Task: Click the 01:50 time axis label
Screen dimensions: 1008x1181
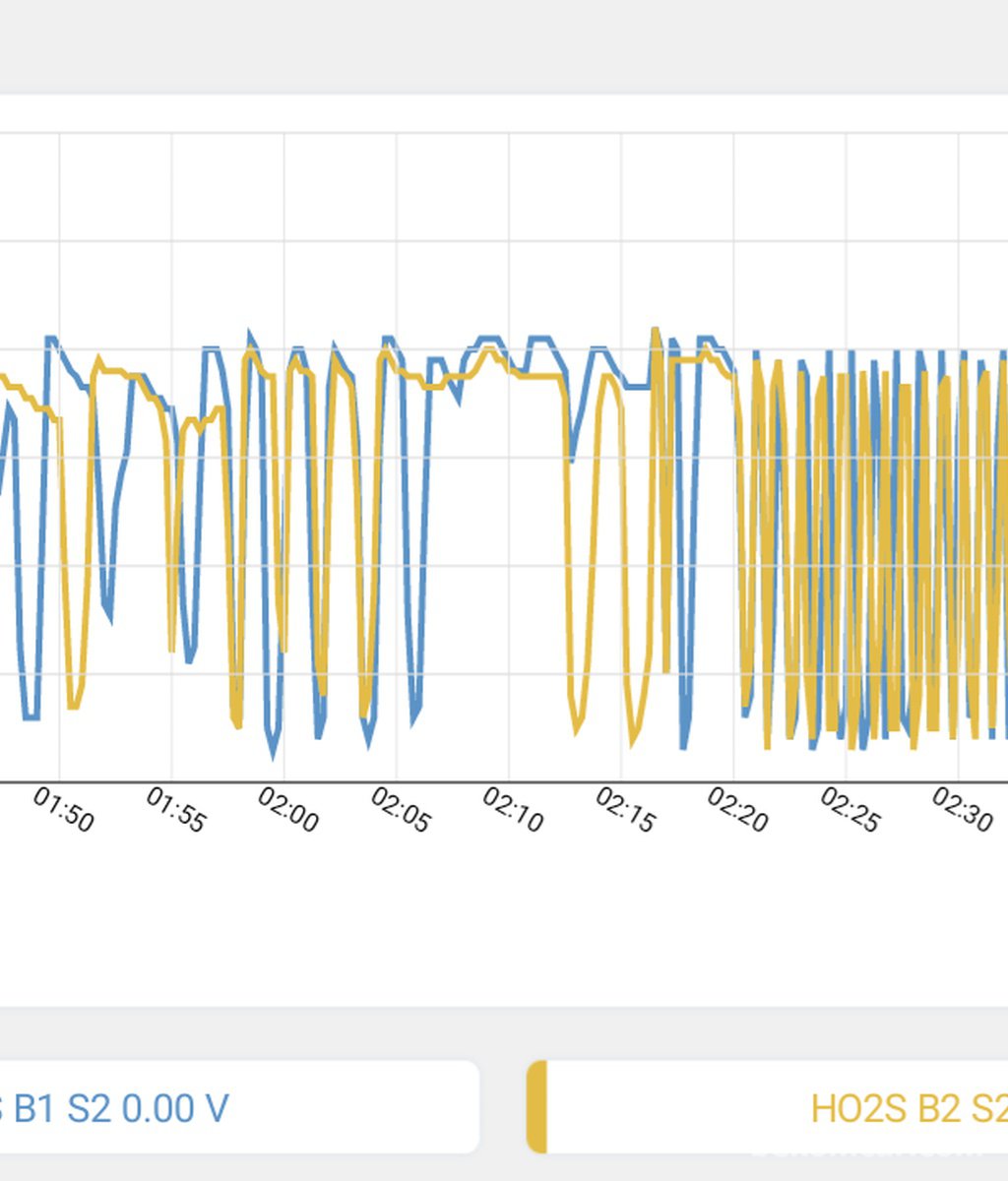Action: [x=63, y=810]
